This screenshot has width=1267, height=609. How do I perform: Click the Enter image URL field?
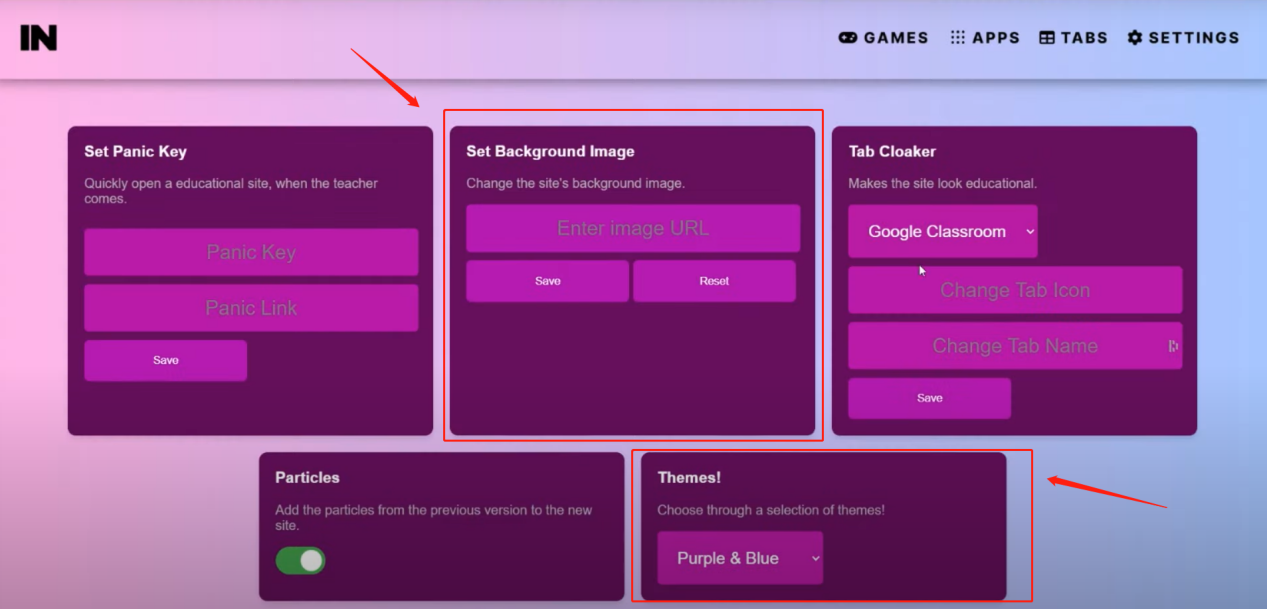(632, 228)
